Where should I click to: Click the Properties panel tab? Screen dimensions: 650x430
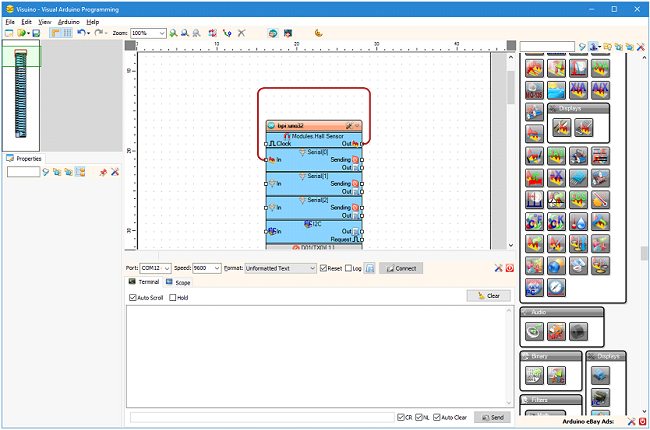click(24, 158)
